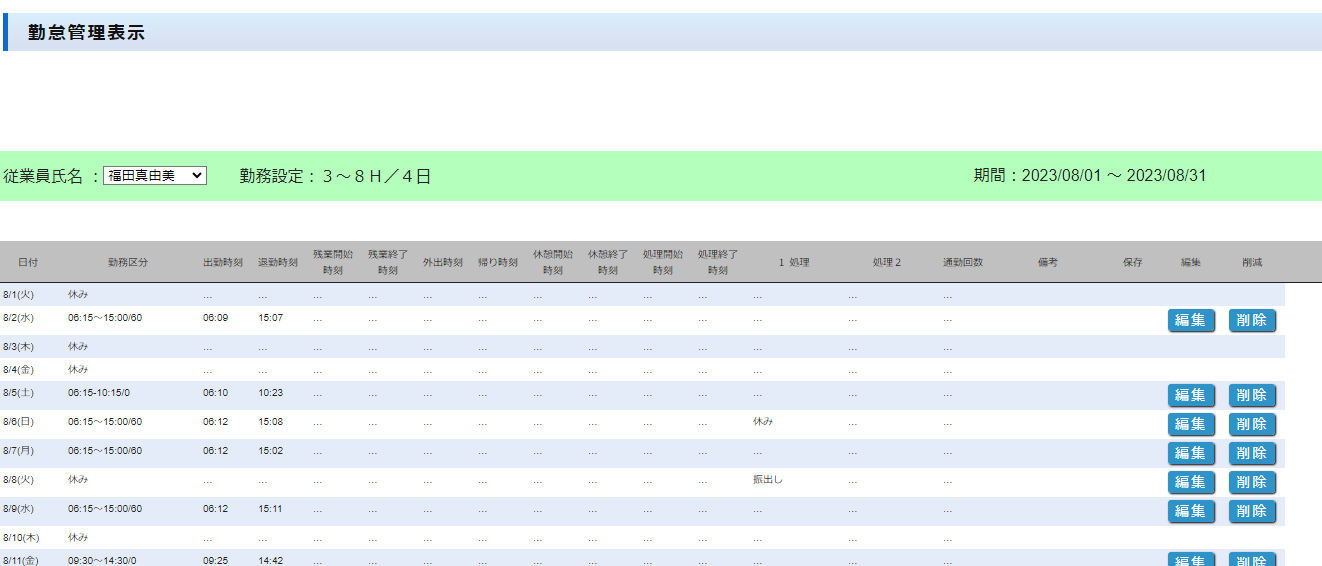Edit the 8/5(土) attendance record
Viewport: 1322px width, 566px height.
(1191, 395)
